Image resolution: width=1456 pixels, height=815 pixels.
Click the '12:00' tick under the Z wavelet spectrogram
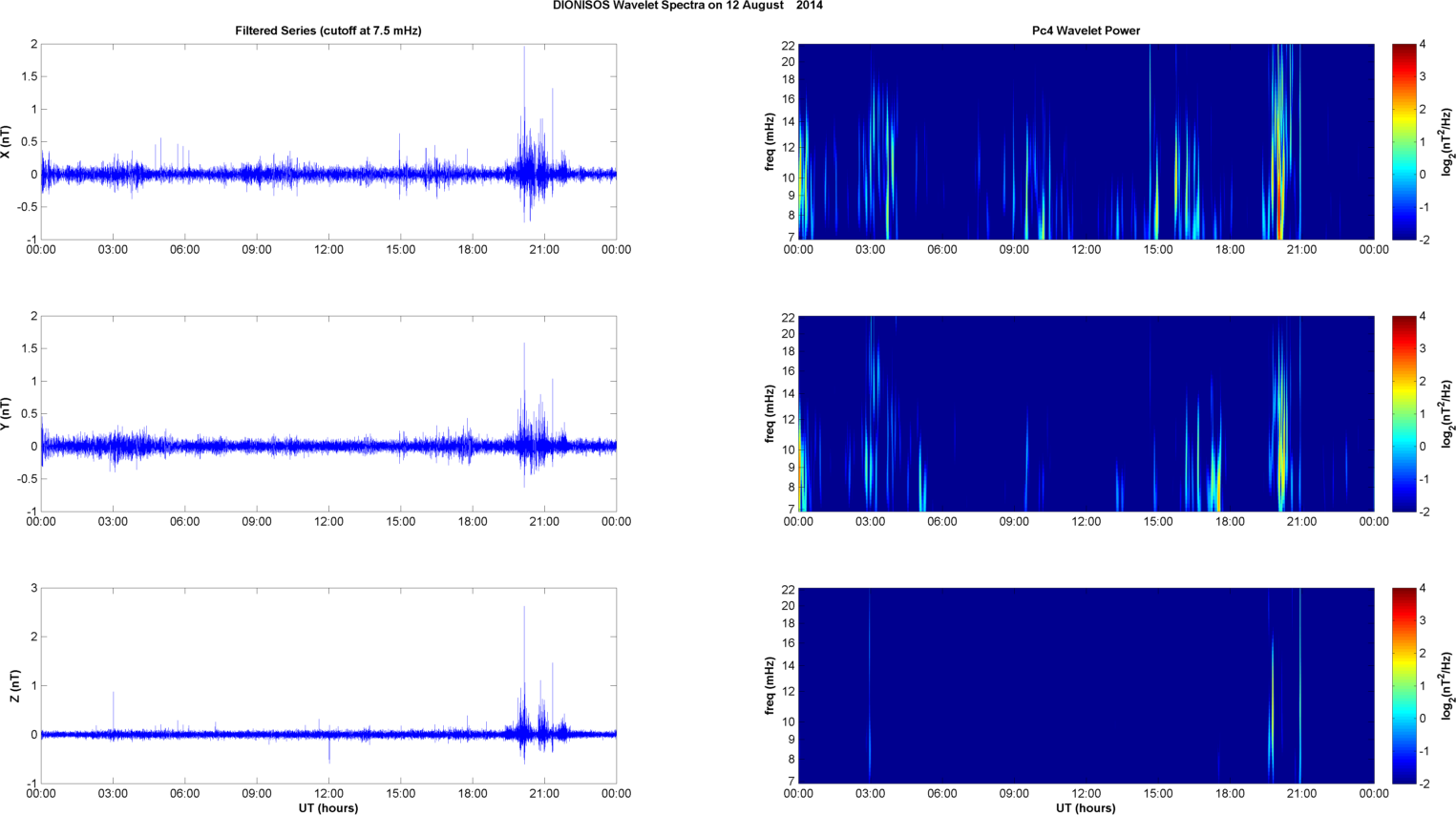pos(1086,793)
